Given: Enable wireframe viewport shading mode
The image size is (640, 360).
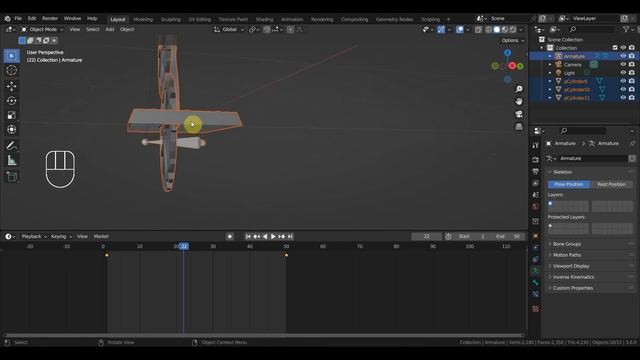Looking at the screenshot, I should point(488,29).
